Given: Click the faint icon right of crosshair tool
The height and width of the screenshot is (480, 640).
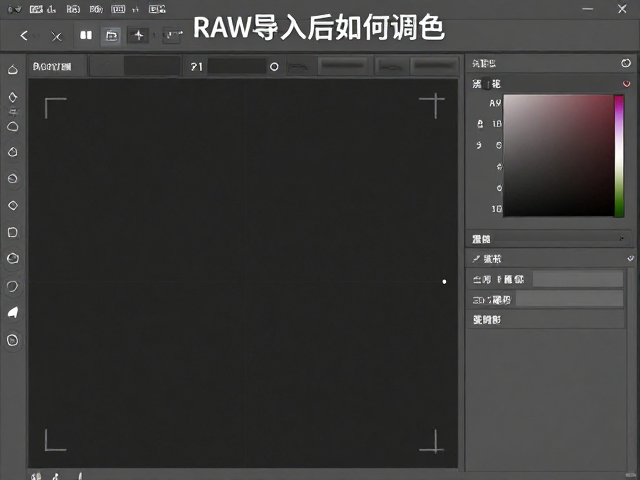Looking at the screenshot, I should tap(172, 36).
